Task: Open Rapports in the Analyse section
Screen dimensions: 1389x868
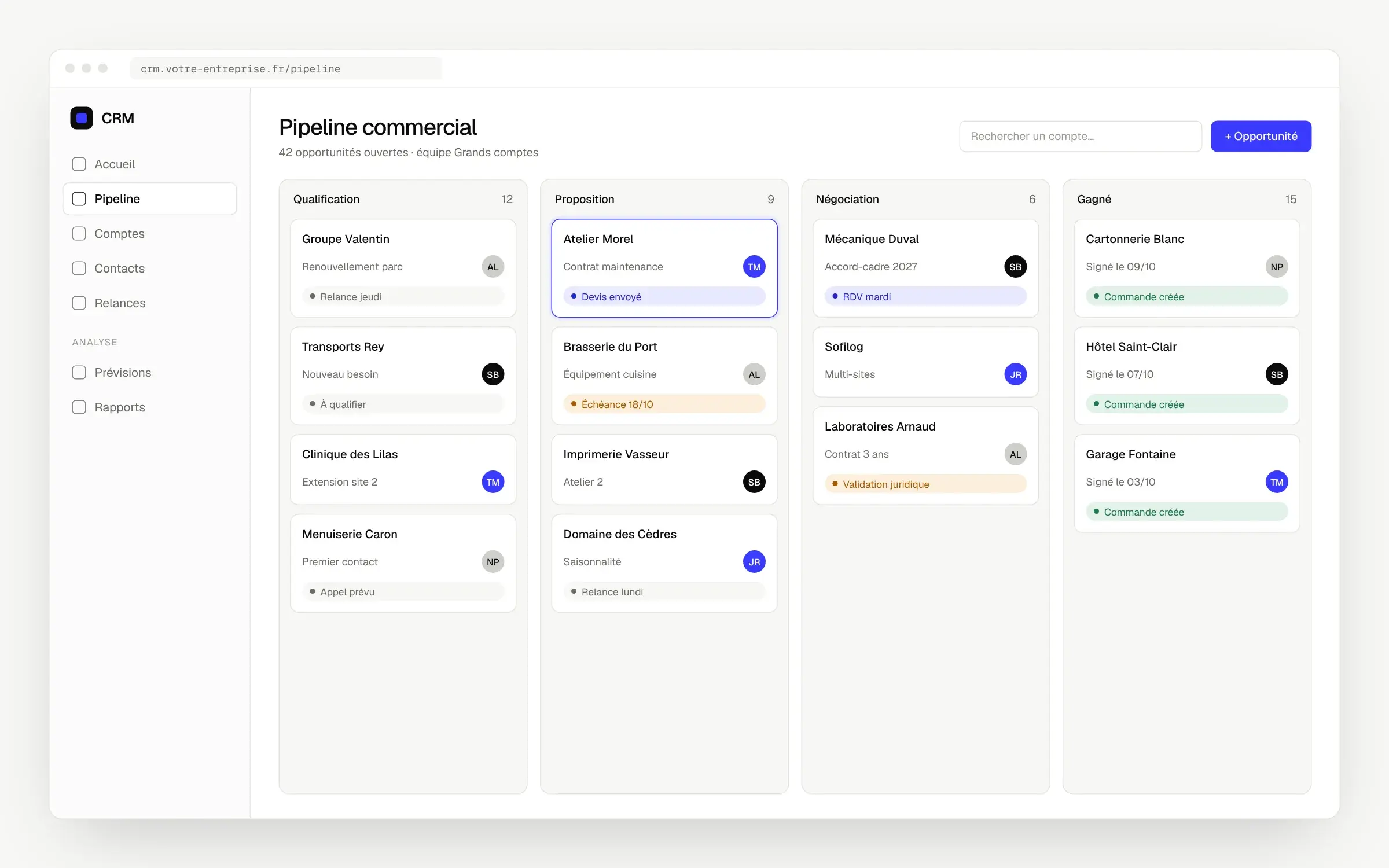Action: (150, 407)
